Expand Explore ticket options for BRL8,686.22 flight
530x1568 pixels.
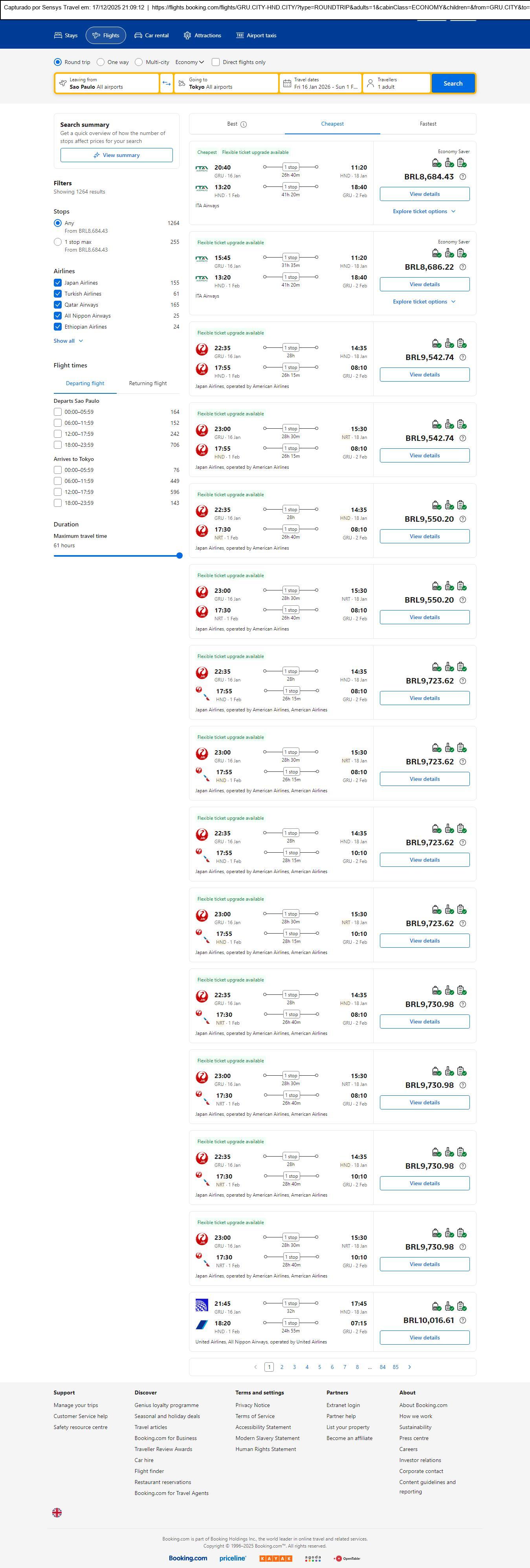[424, 302]
